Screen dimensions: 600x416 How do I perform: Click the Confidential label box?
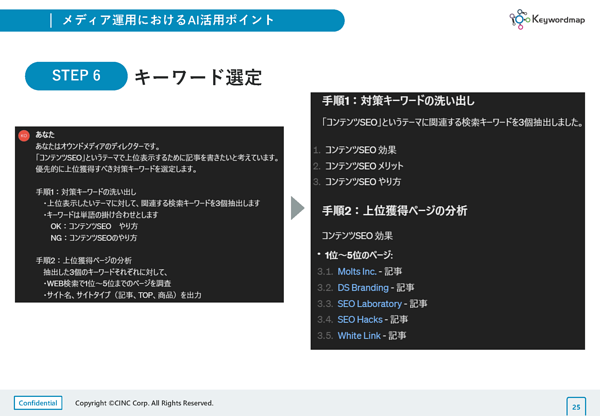tap(38, 403)
